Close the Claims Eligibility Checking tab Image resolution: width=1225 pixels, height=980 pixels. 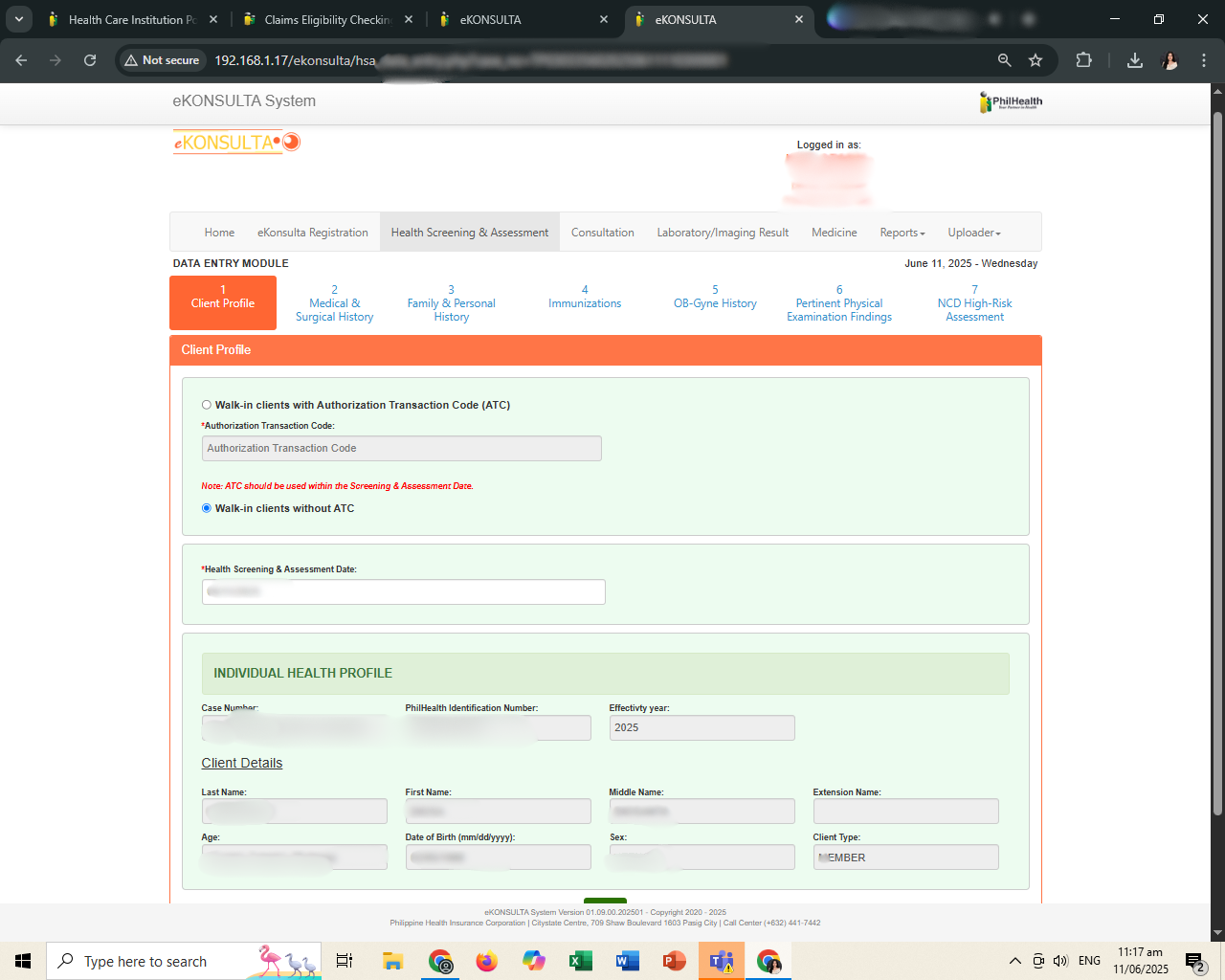409,19
